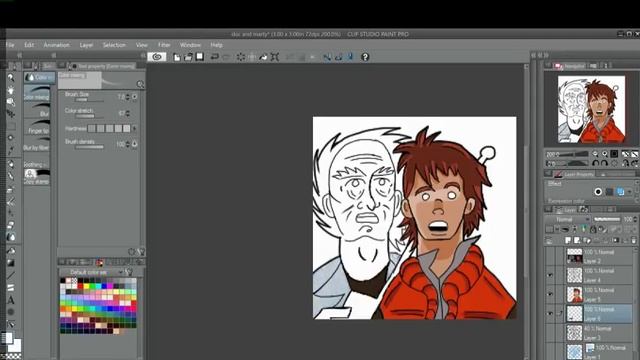Select the Color mixing sub tool
The height and width of the screenshot is (360, 640).
point(37,93)
